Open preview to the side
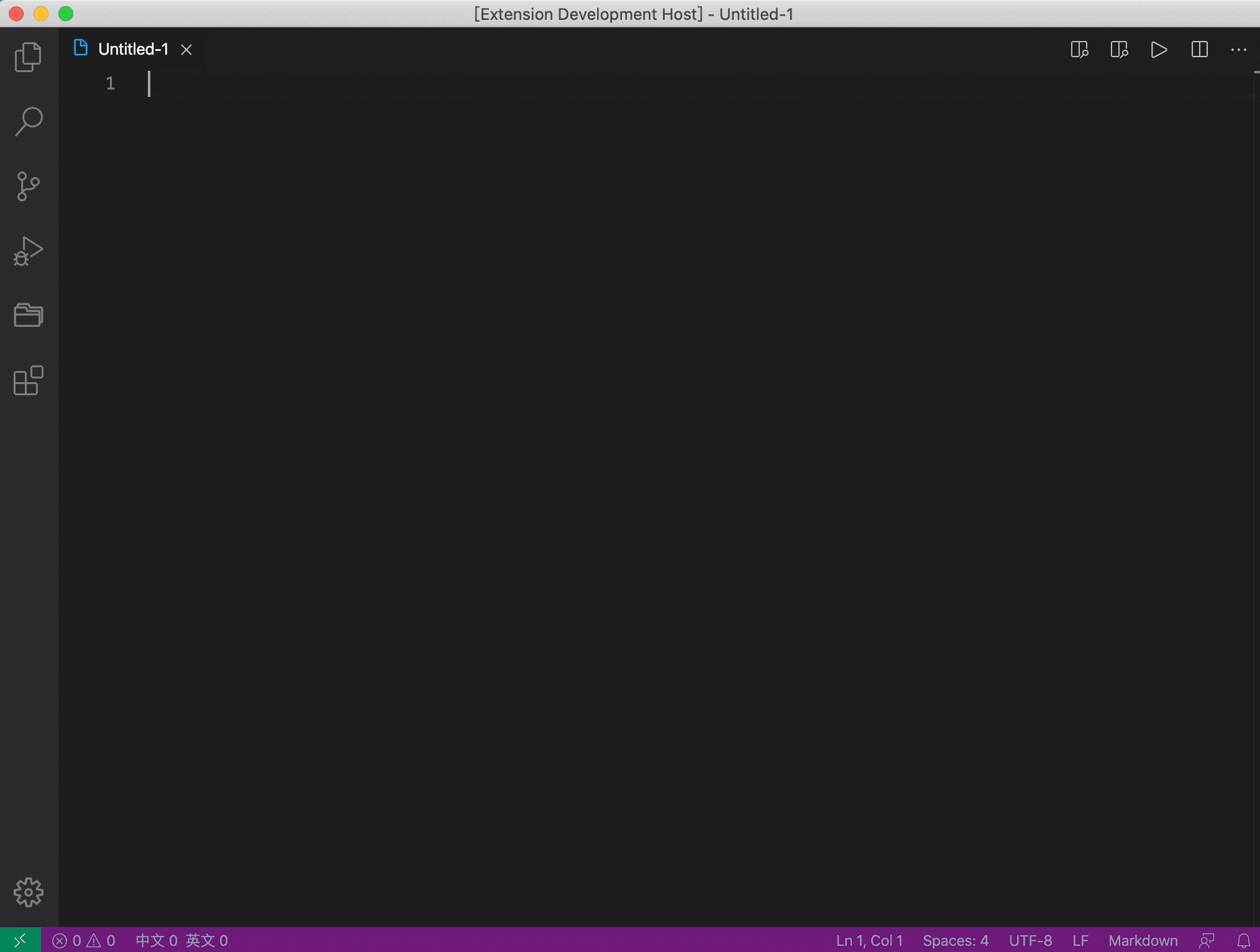1260x952 pixels. [1119, 50]
